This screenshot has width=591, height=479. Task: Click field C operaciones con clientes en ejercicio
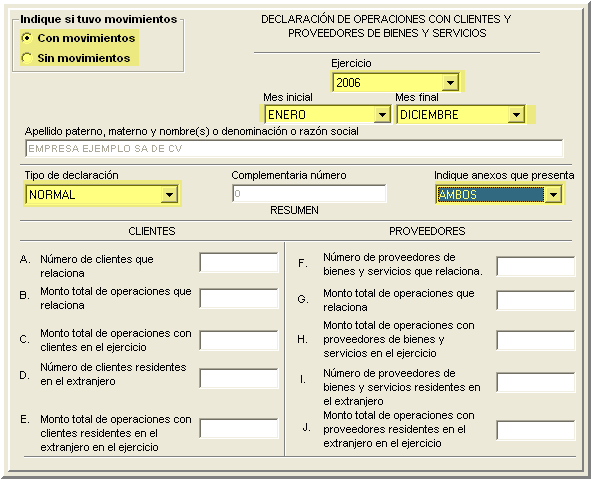(239, 340)
